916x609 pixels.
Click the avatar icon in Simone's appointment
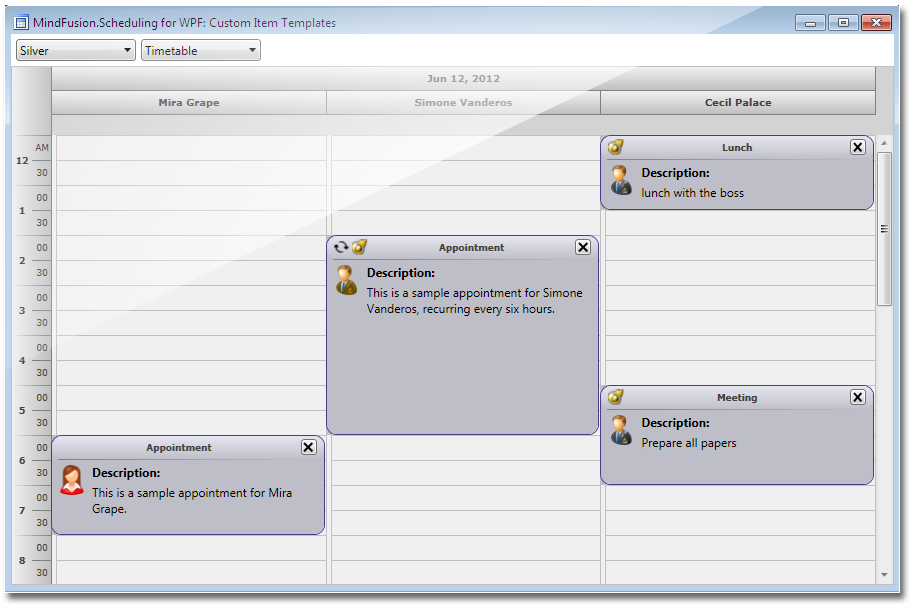pyautogui.click(x=346, y=280)
